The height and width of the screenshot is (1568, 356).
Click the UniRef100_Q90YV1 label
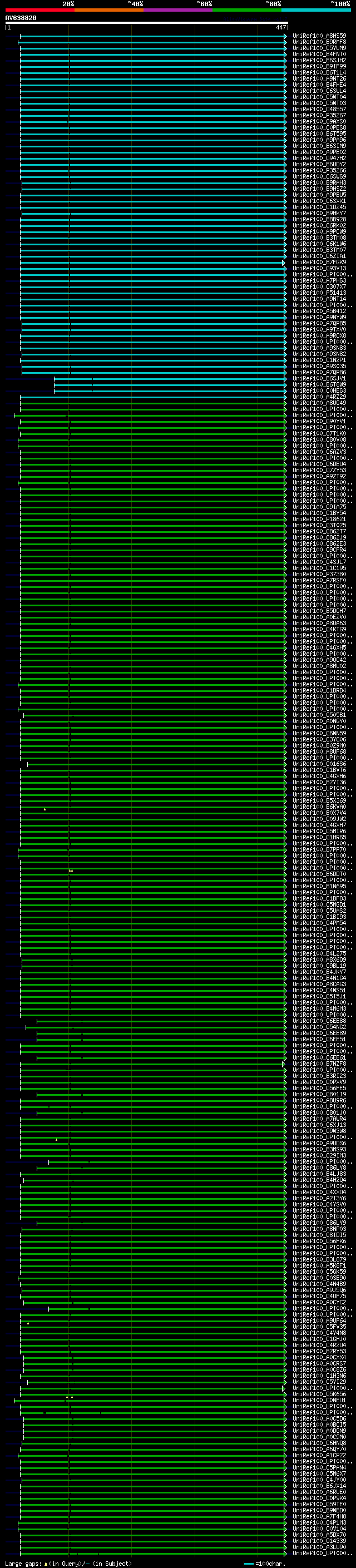click(x=319, y=422)
